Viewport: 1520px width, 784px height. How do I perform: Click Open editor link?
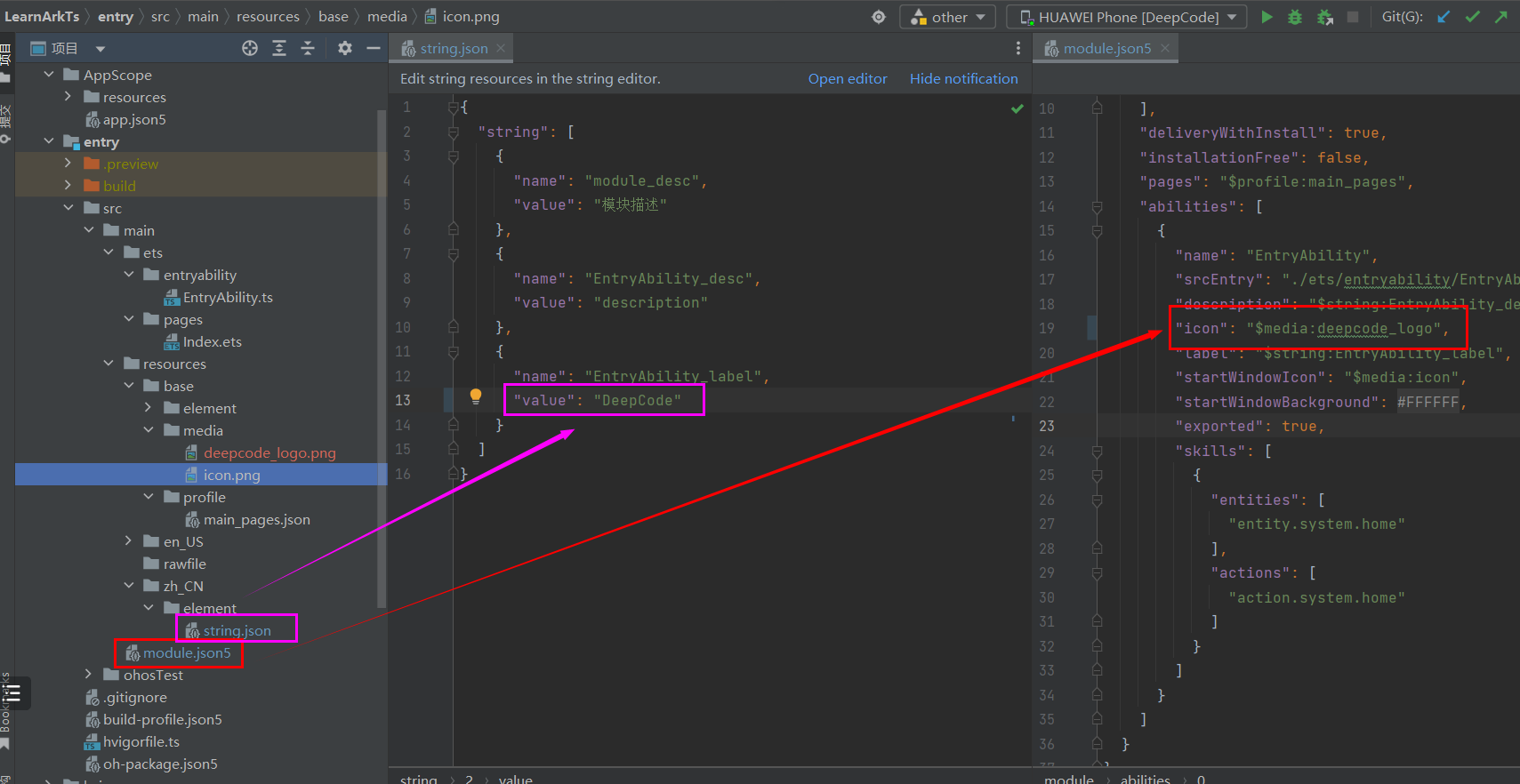[x=848, y=79]
